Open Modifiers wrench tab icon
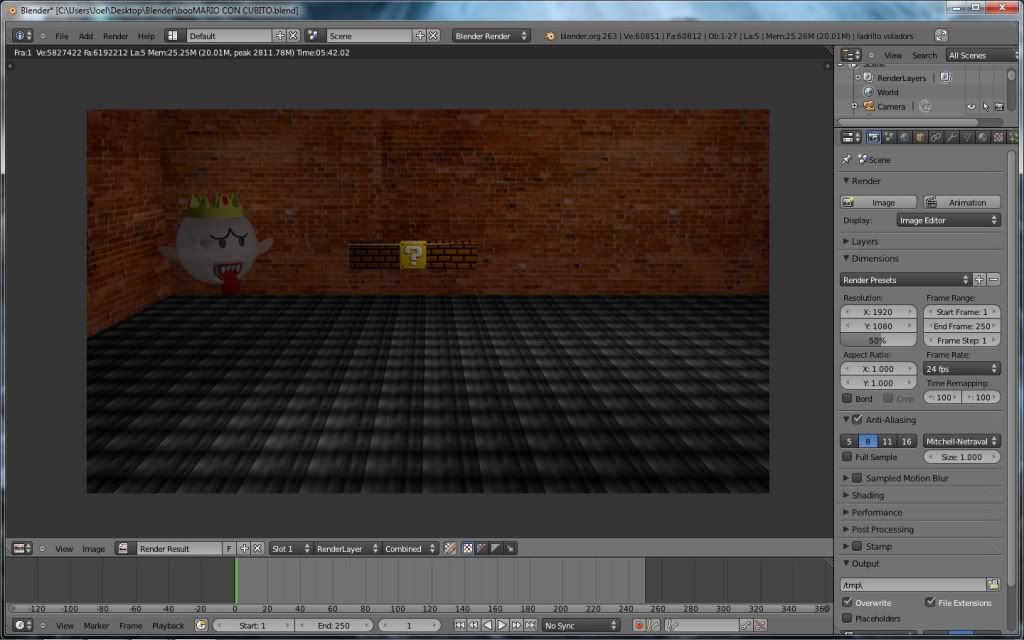Screen dimensions: 1024x640 click(952, 137)
